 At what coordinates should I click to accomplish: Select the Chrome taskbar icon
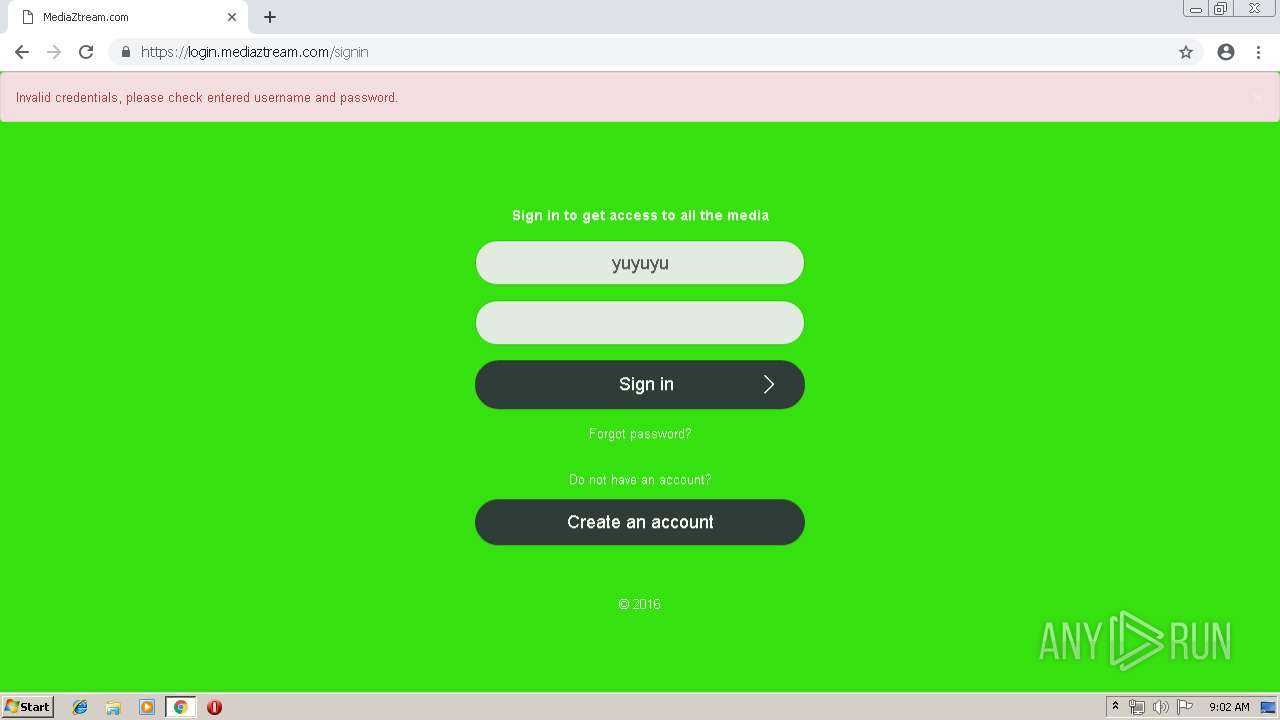tap(180, 707)
